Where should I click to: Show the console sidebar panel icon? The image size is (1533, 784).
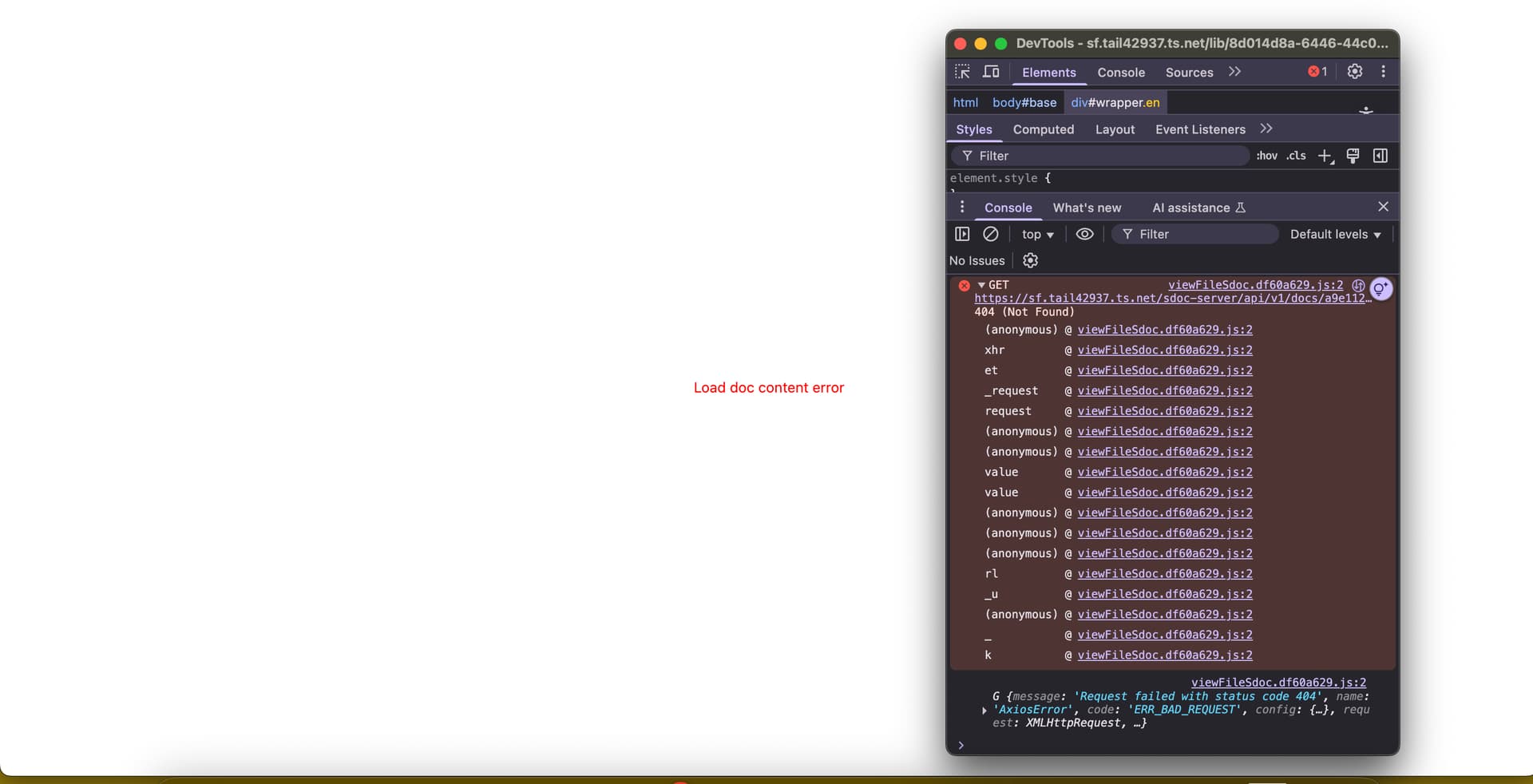click(962, 234)
